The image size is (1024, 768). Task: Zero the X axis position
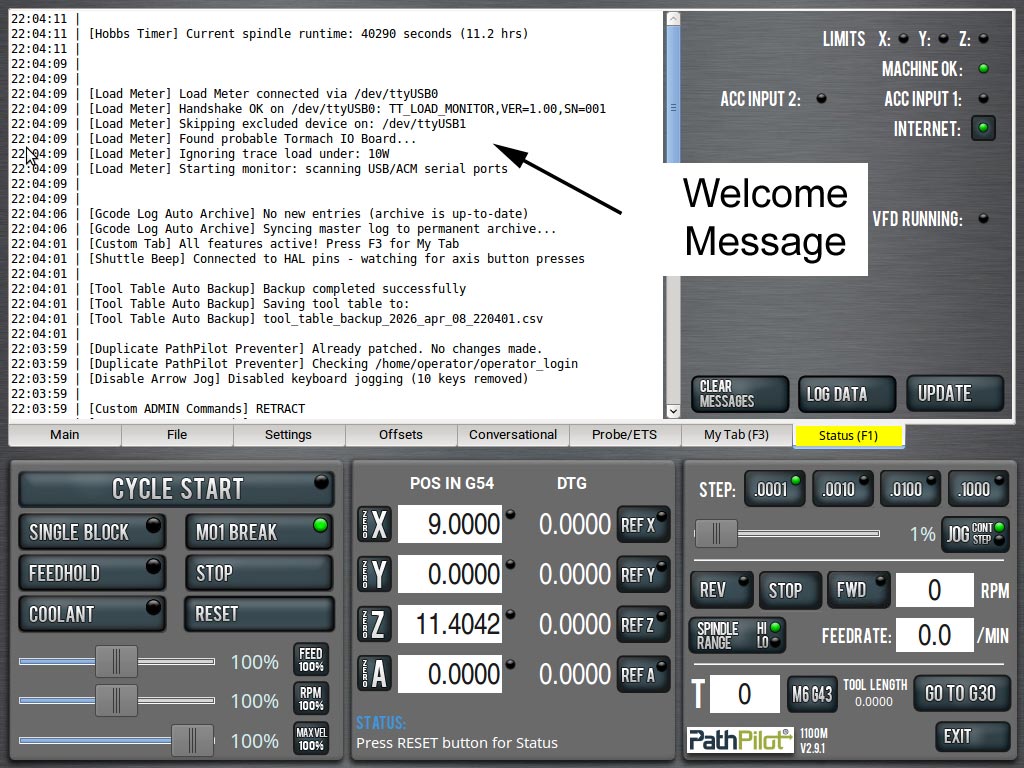click(375, 524)
